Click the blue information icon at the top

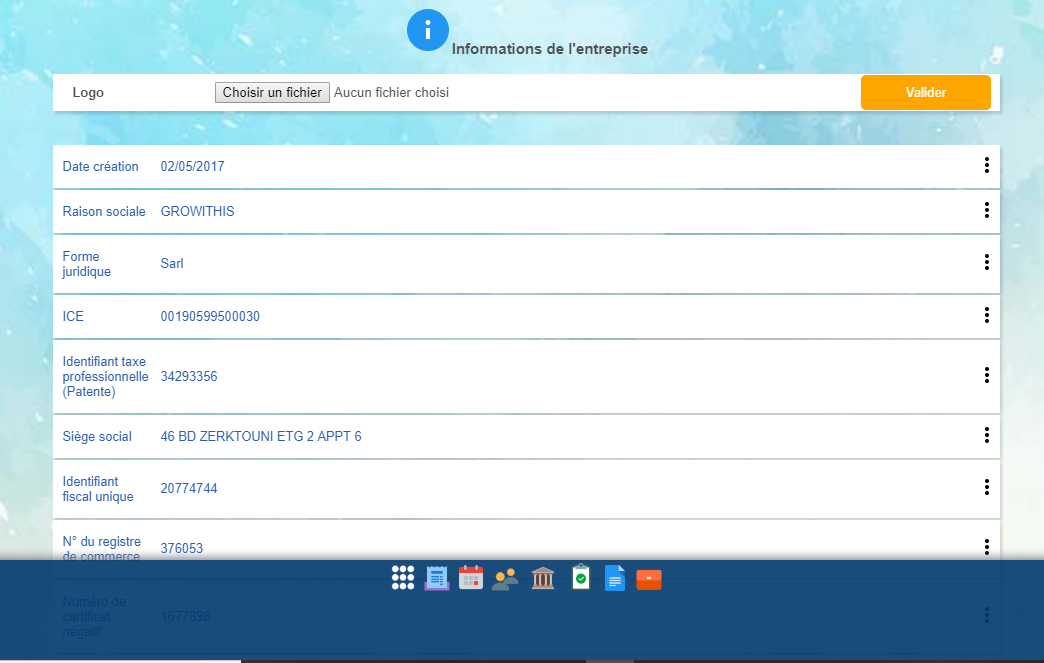(427, 30)
